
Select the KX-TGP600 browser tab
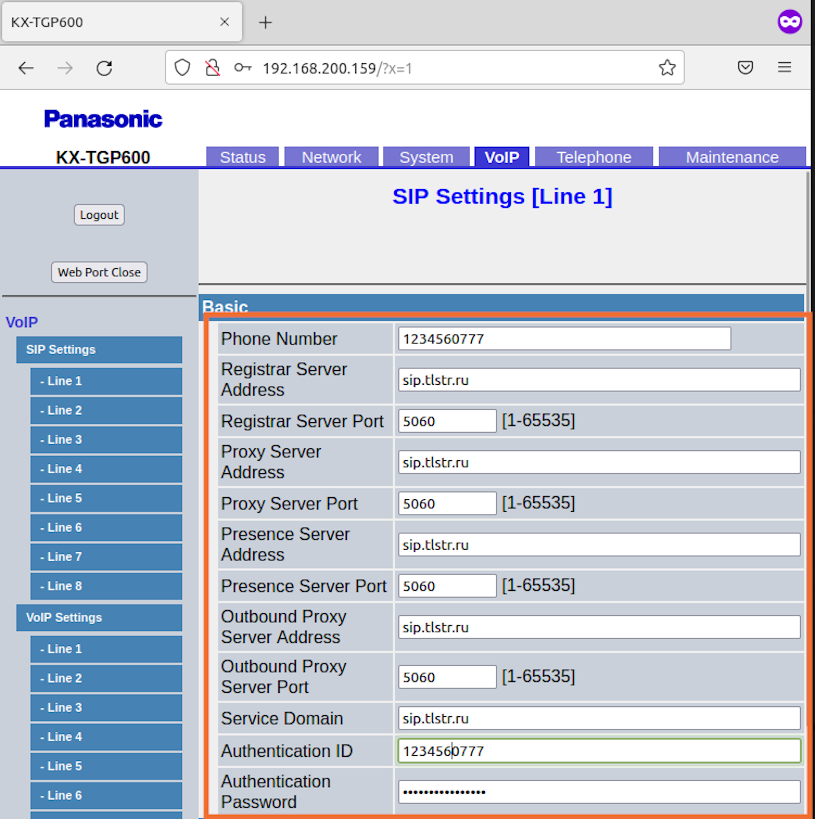pyautogui.click(x=122, y=22)
